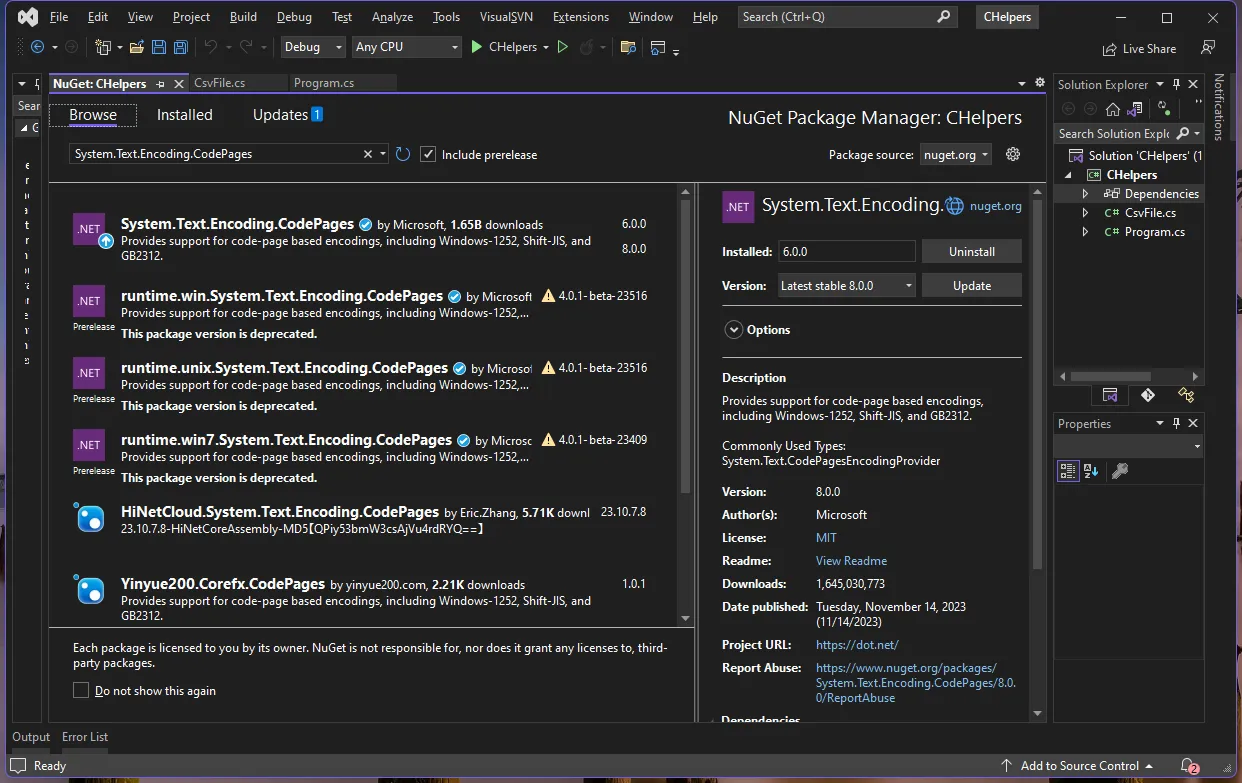Refresh the NuGet package search results
The image size is (1242, 783).
pos(403,154)
